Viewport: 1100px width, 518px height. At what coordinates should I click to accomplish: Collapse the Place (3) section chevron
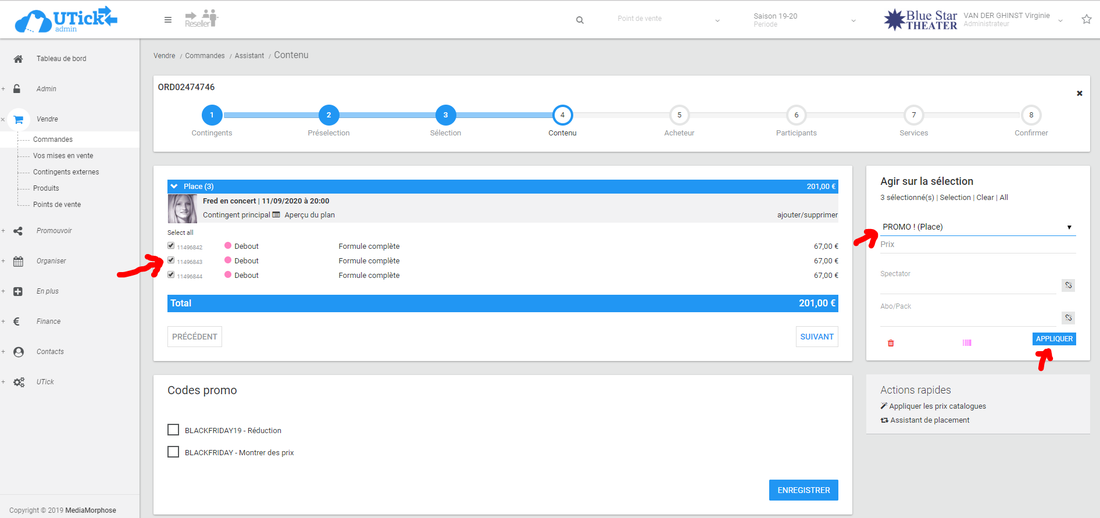tap(174, 186)
